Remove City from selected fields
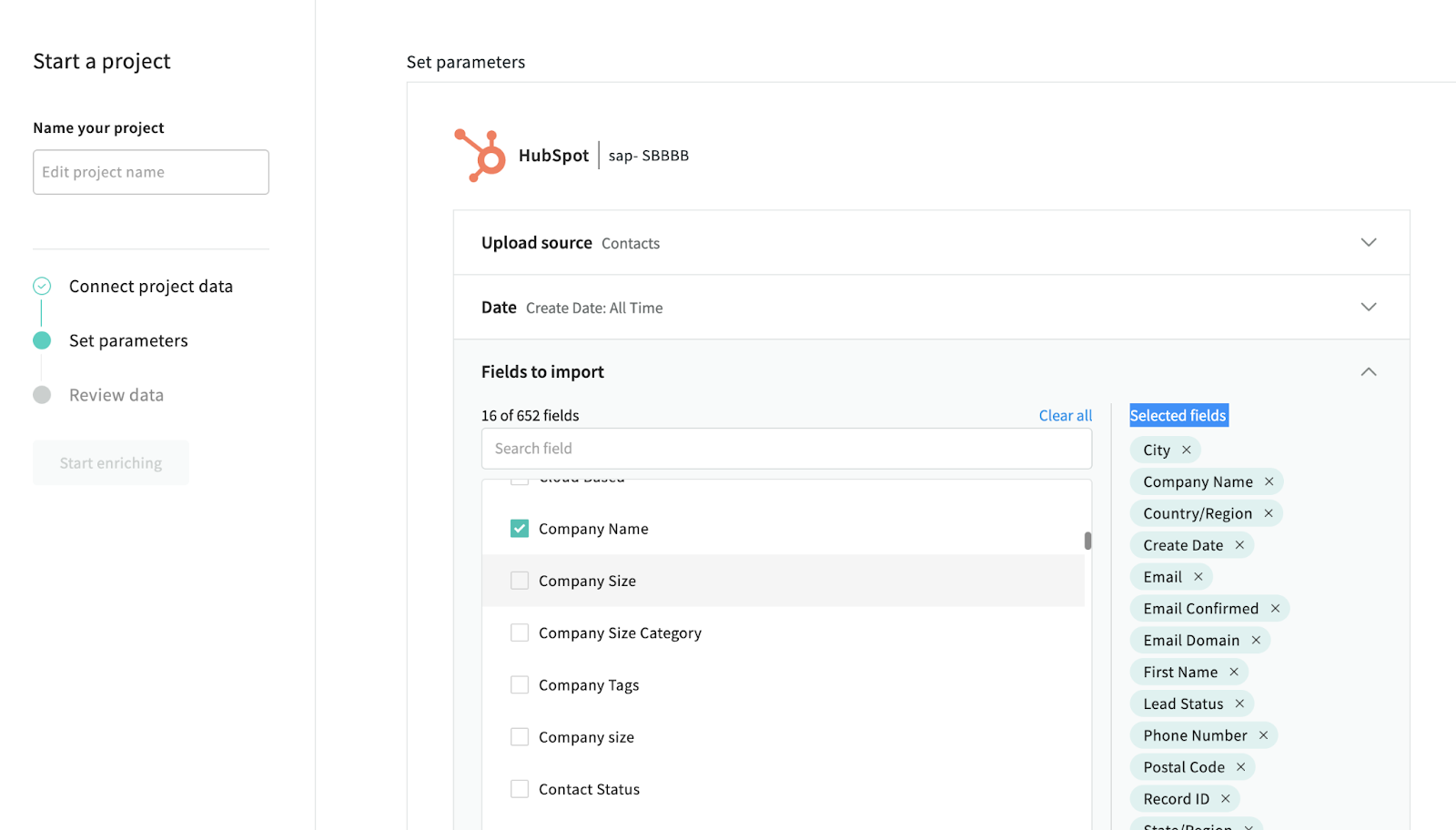1456x830 pixels. tap(1187, 450)
